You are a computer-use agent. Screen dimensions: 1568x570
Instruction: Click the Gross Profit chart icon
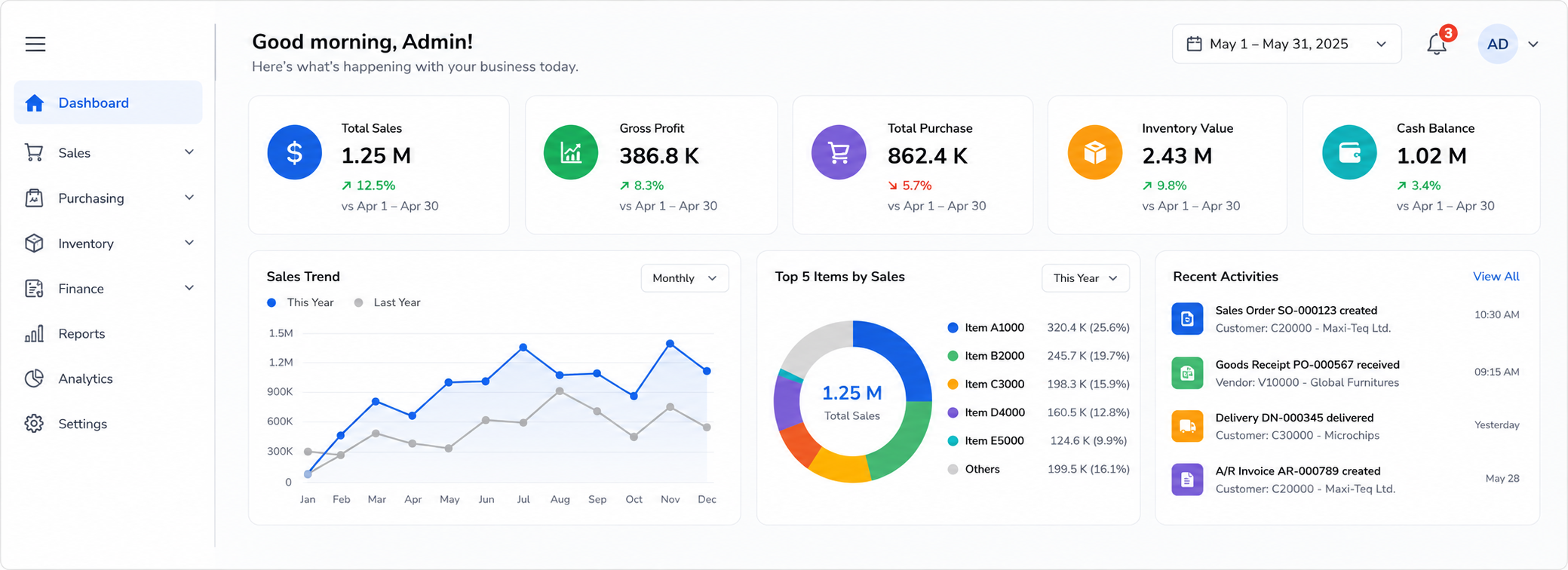571,152
